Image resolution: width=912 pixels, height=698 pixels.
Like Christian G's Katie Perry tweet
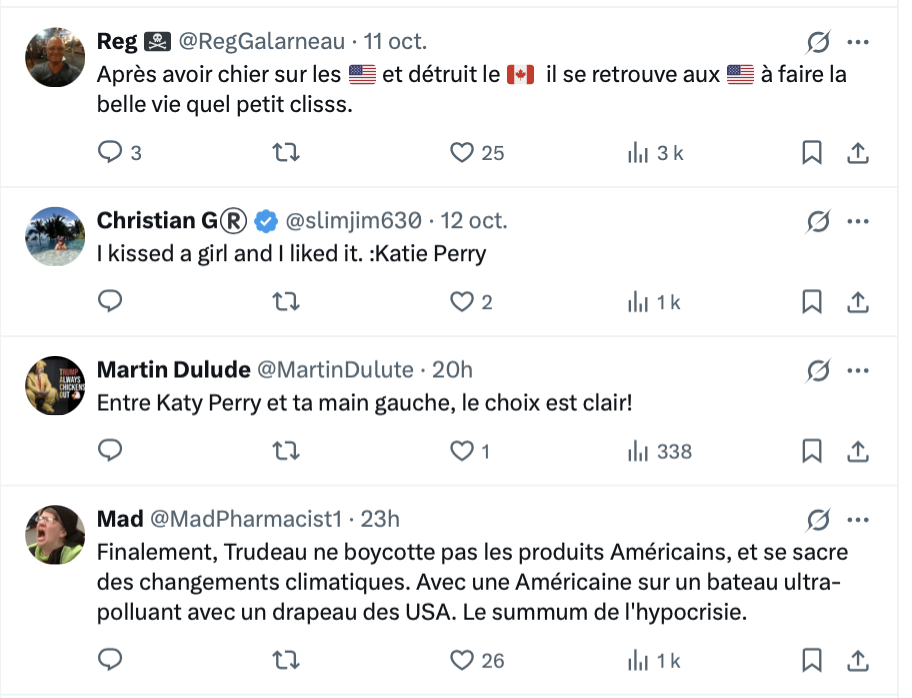[x=461, y=302]
